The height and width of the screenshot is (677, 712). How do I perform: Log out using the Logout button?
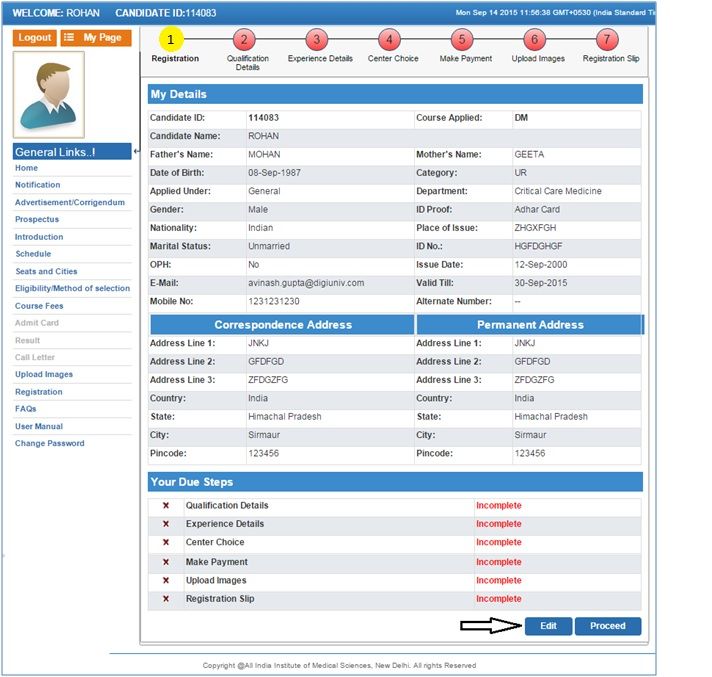[35, 38]
